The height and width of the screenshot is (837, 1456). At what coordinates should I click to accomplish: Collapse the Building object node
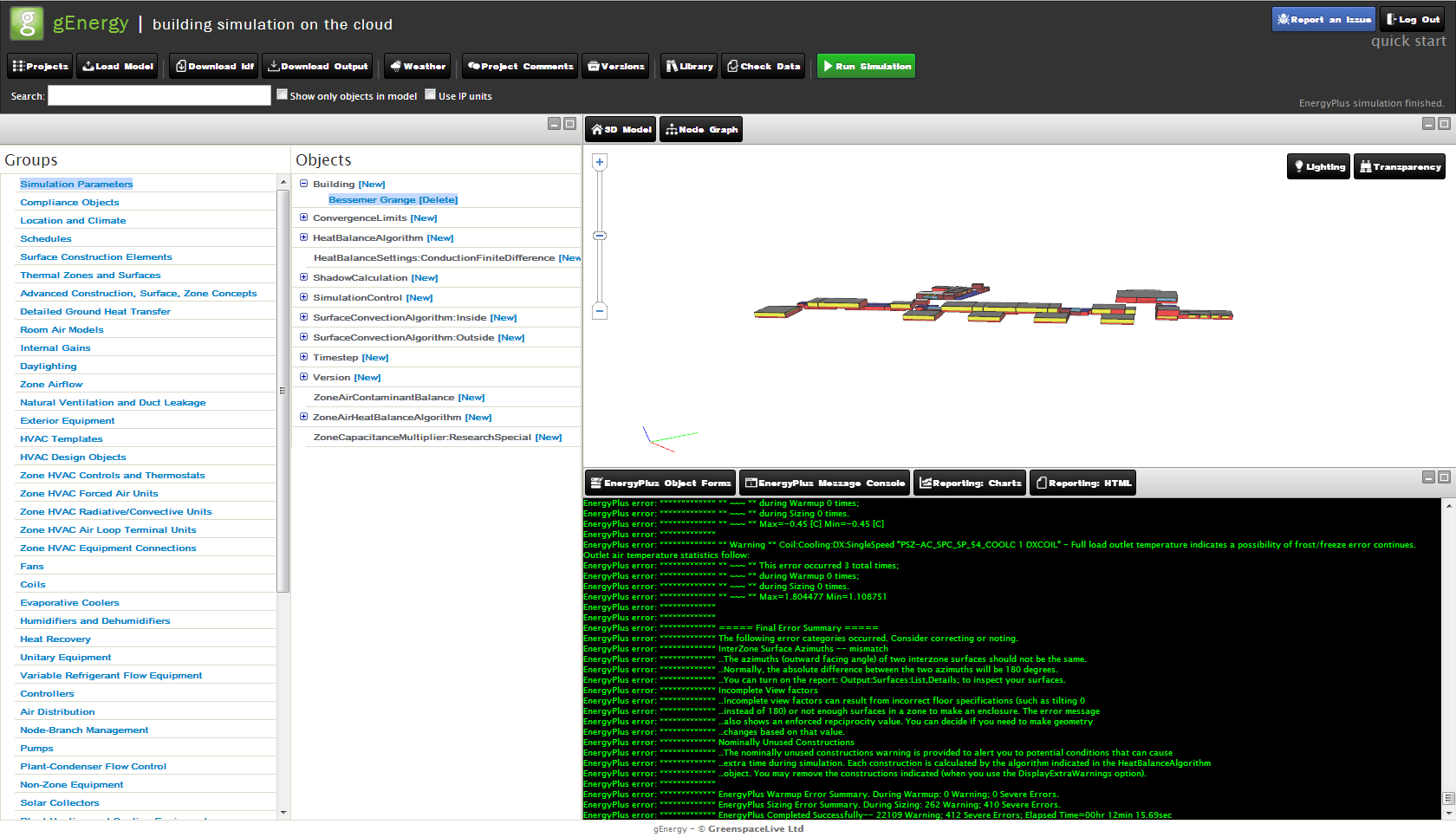[303, 184]
